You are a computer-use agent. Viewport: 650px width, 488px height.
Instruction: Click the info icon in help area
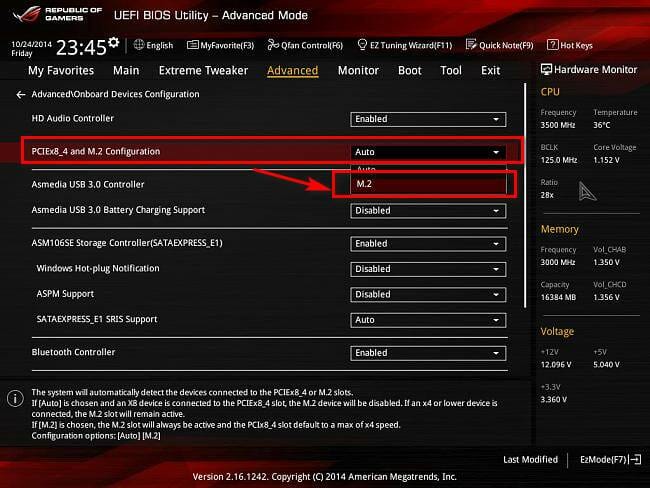tap(15, 398)
